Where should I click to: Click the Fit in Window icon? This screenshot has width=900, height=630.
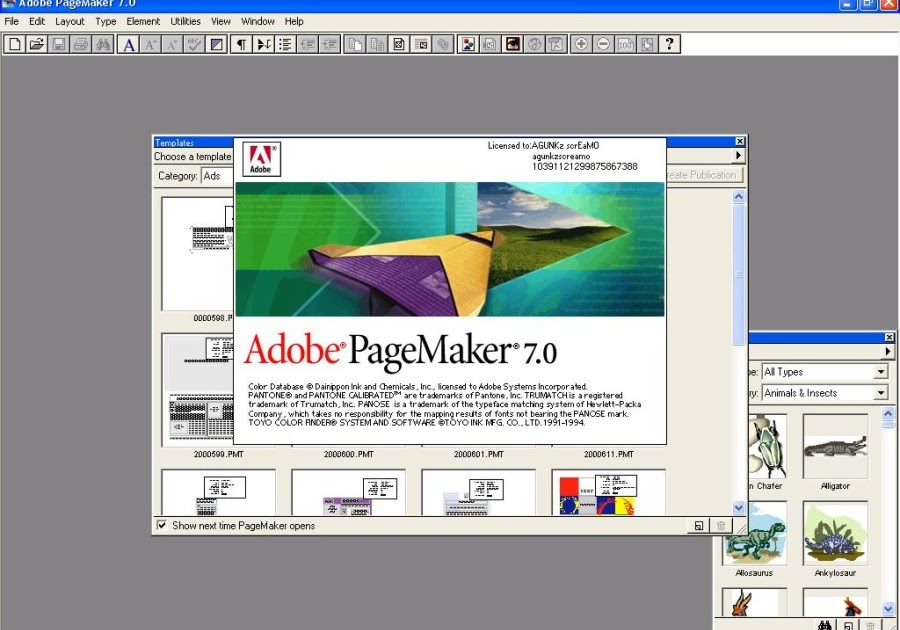[647, 44]
